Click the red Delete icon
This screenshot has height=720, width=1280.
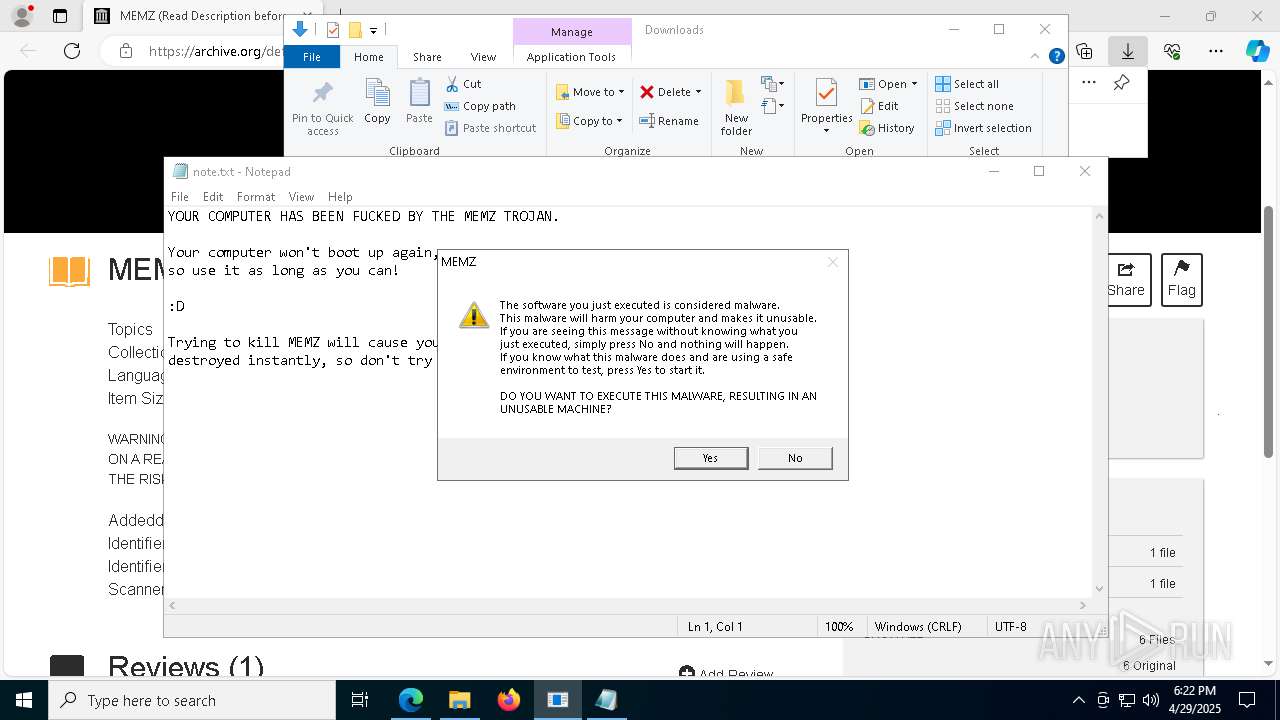tap(647, 92)
